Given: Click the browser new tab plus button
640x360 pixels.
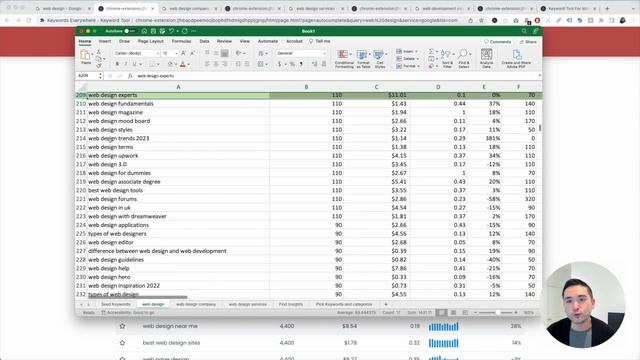Looking at the screenshot, I should pyautogui.click(x=607, y=8).
